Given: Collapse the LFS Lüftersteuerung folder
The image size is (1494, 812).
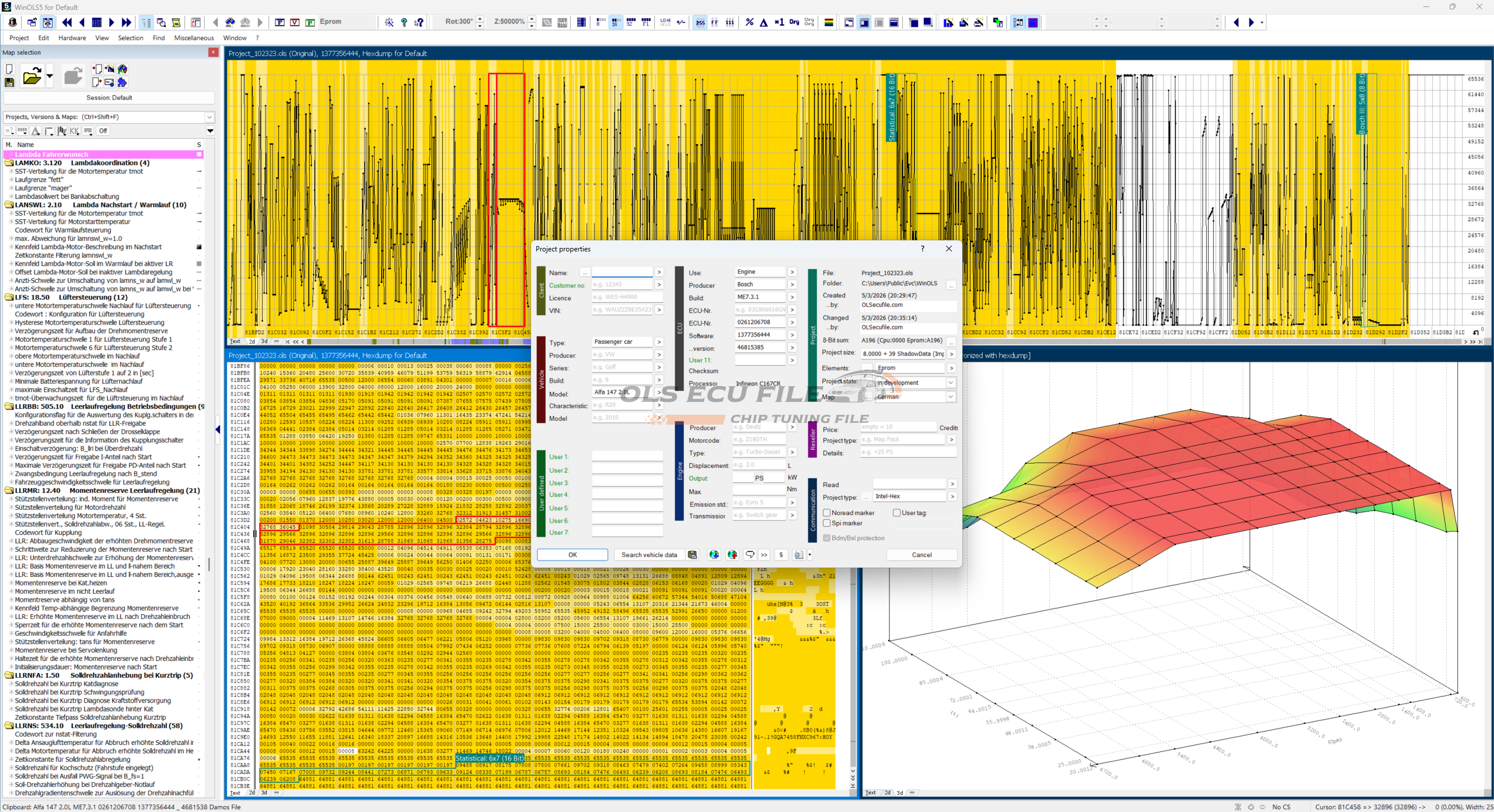Looking at the screenshot, I should click(9, 297).
